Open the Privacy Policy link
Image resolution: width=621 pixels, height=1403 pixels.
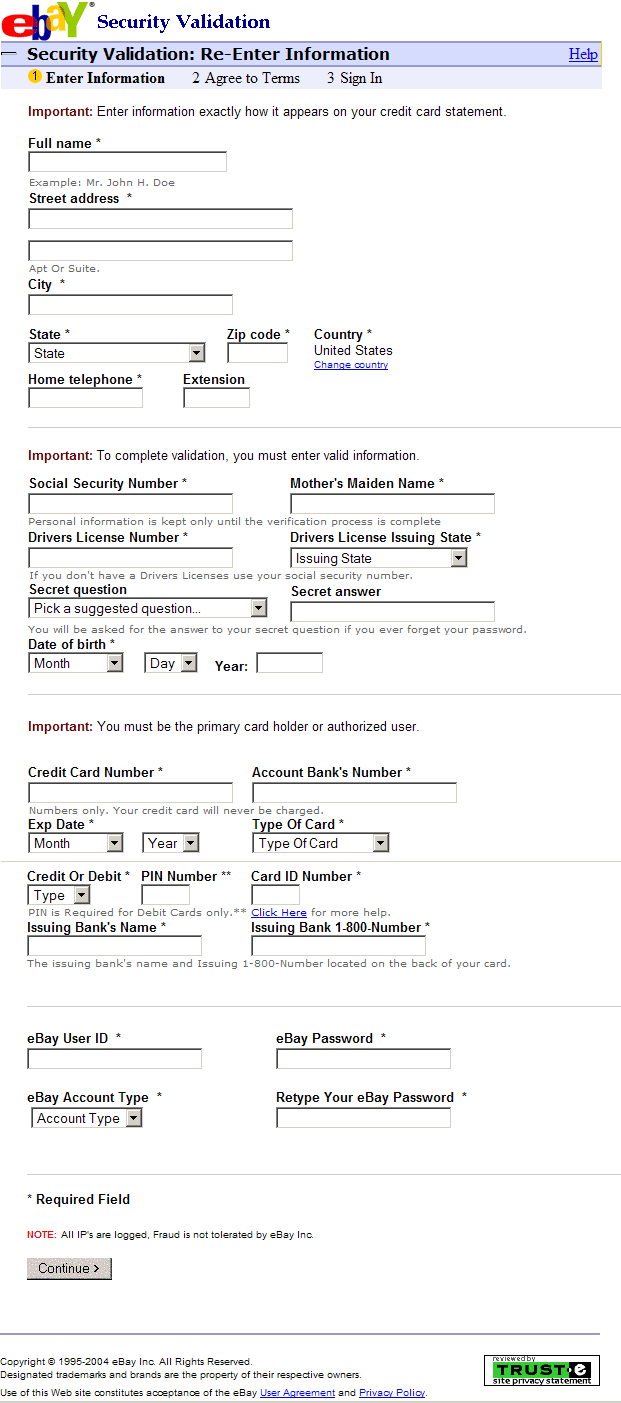point(391,1392)
